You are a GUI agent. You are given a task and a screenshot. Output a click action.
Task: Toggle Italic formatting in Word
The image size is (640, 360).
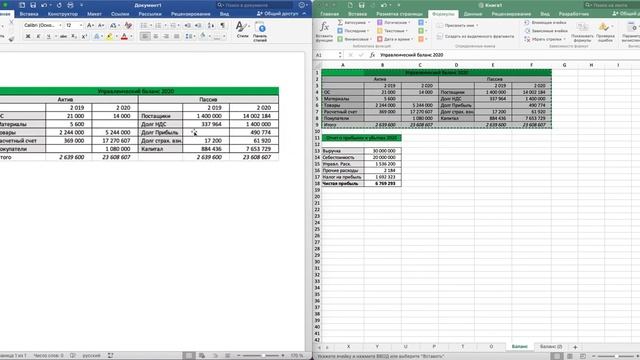(38, 36)
